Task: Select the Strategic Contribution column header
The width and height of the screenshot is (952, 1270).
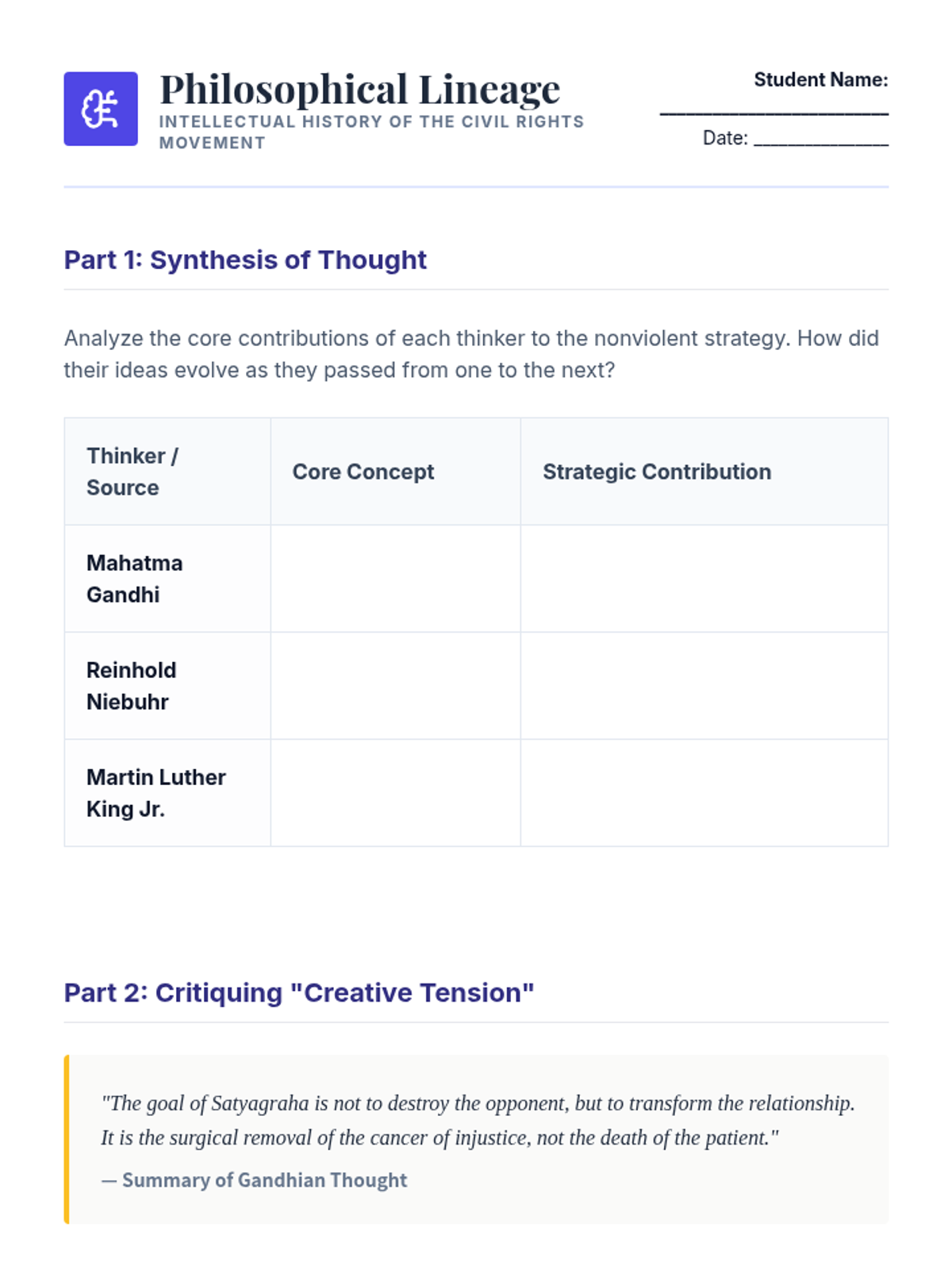Action: 704,471
